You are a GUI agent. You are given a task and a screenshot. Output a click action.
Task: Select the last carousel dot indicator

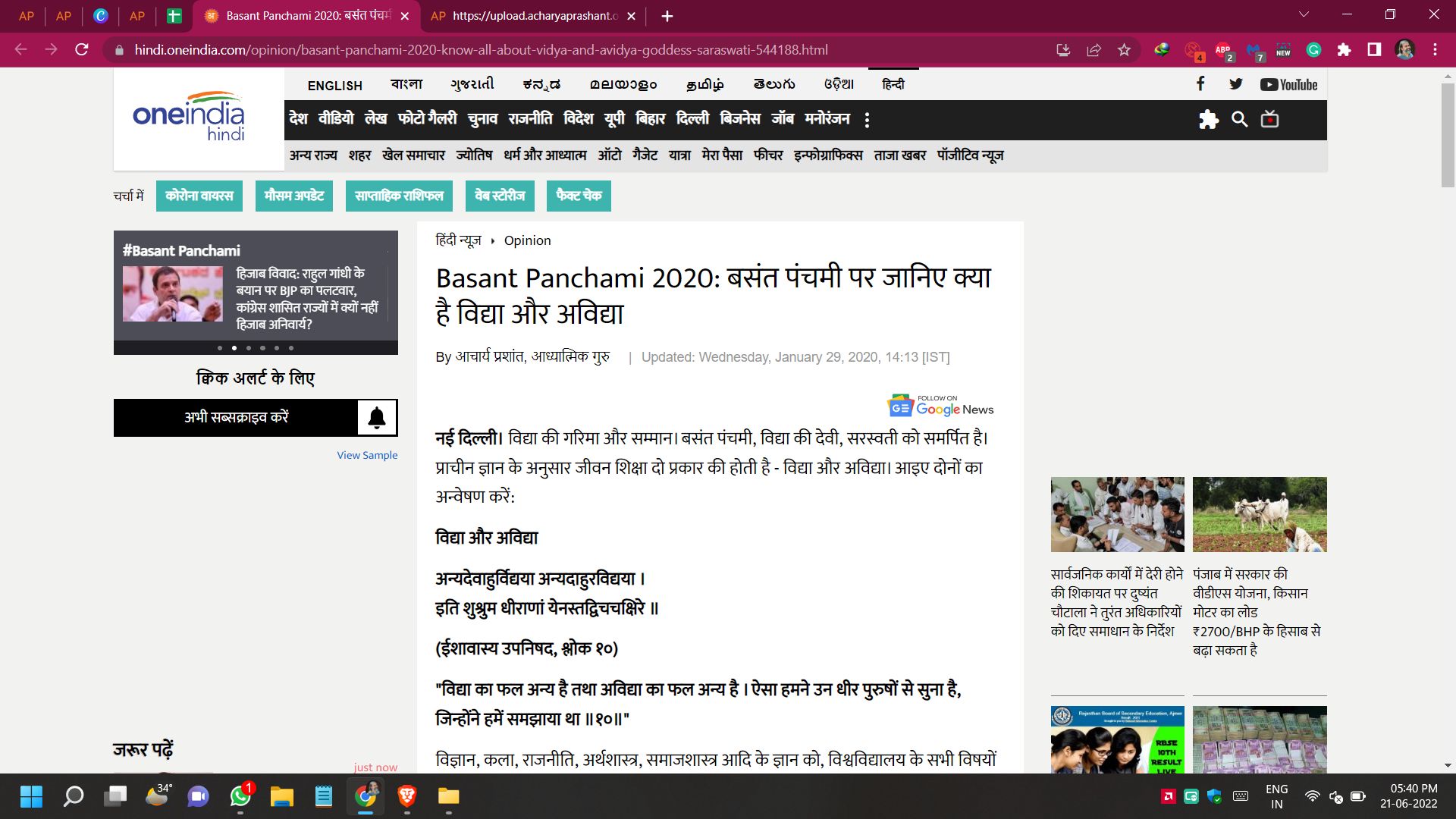[291, 348]
